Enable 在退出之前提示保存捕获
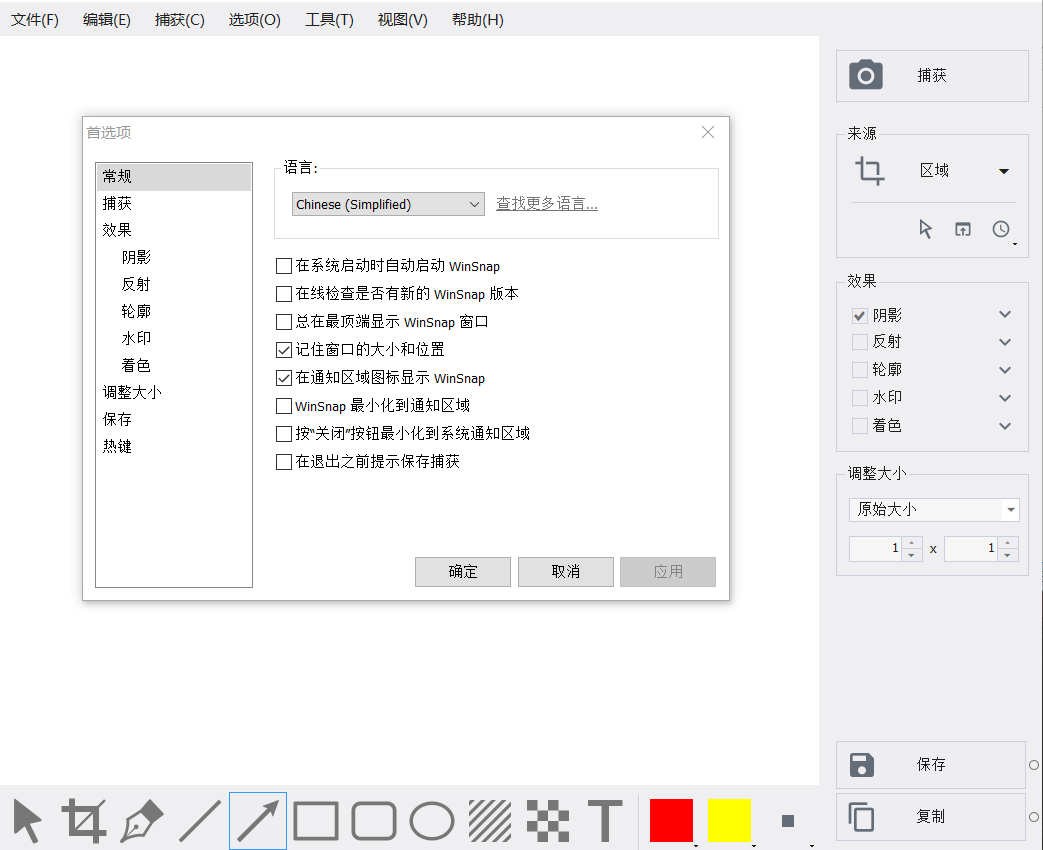Screen dimensions: 1043x850 tap(283, 462)
